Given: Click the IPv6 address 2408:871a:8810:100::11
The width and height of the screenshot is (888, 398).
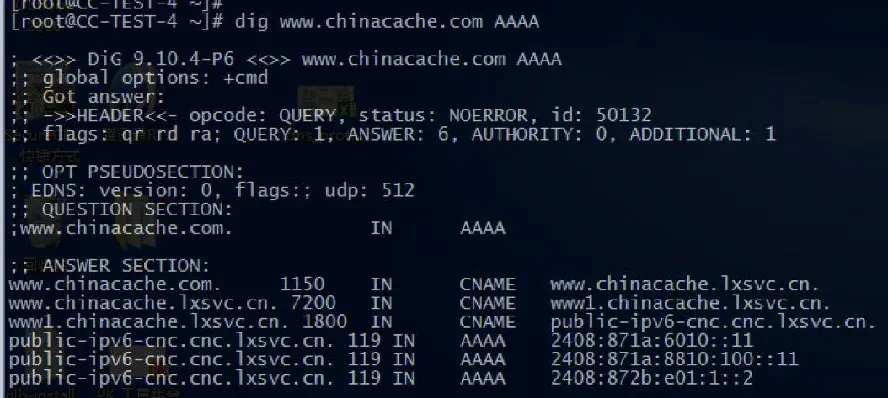Looking at the screenshot, I should pyautogui.click(x=674, y=359).
